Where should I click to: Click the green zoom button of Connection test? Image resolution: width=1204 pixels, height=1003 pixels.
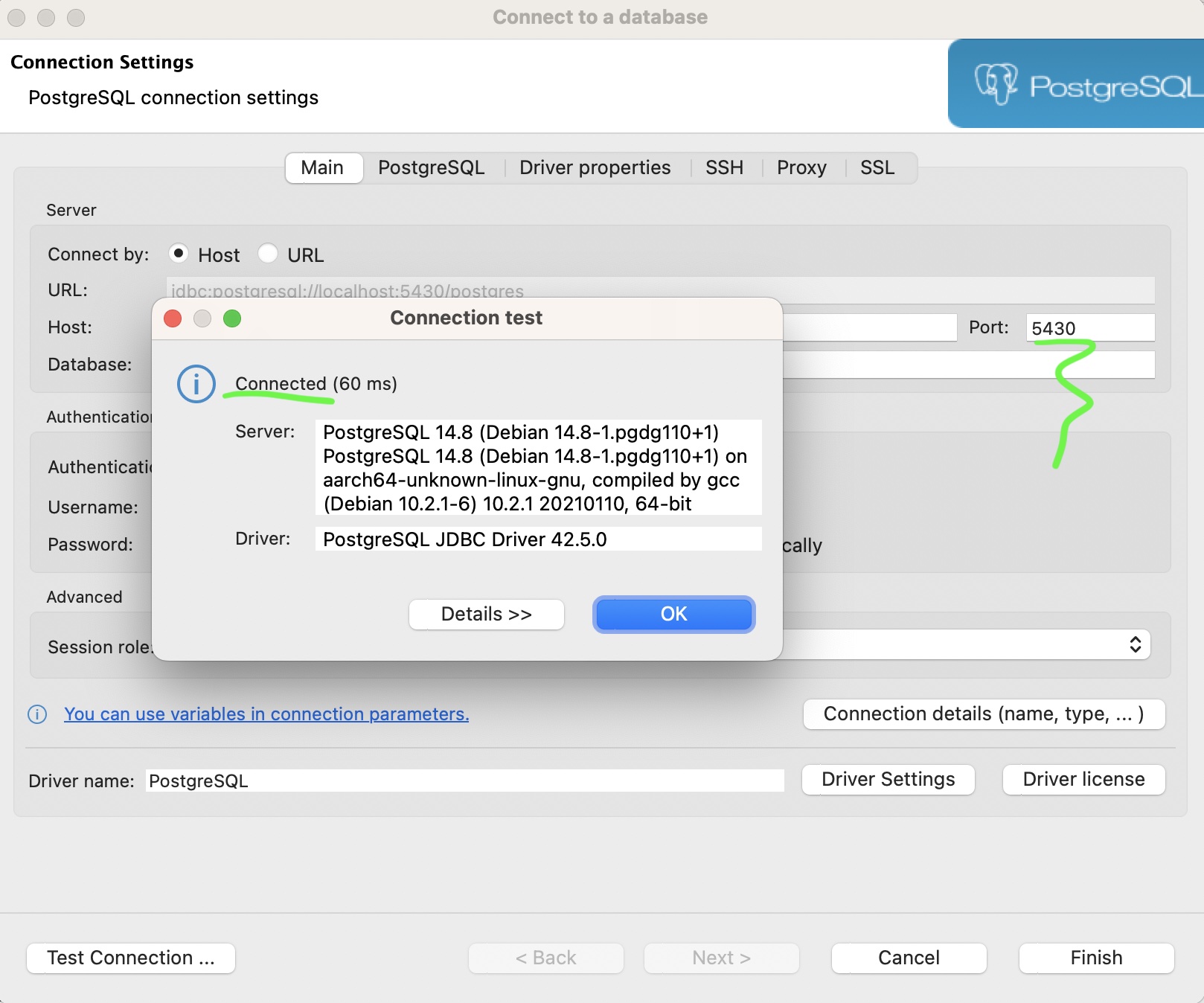point(232,318)
